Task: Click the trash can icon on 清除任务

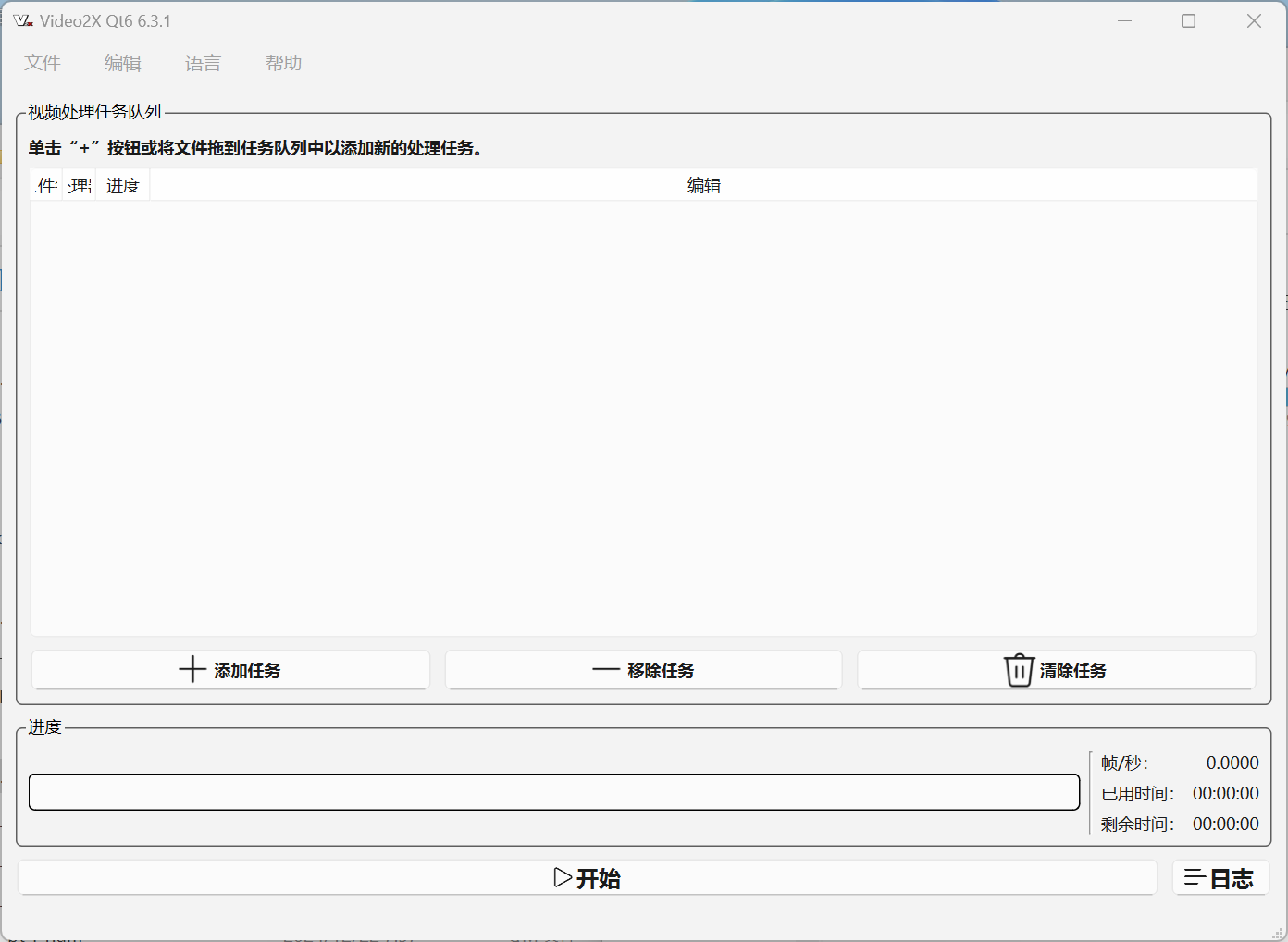Action: coord(1018,670)
